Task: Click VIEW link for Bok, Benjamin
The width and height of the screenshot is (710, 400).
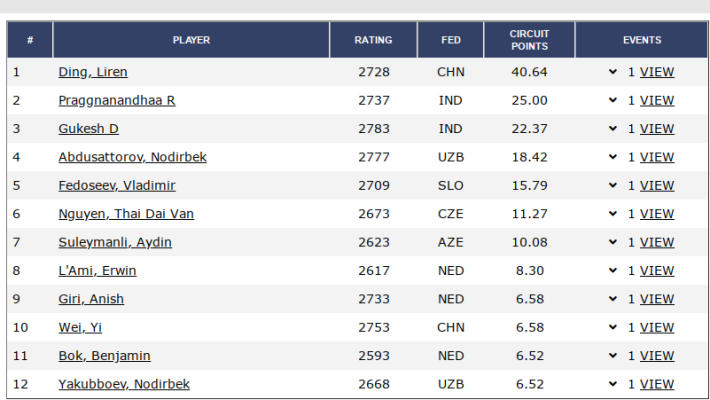Action: pyautogui.click(x=657, y=356)
